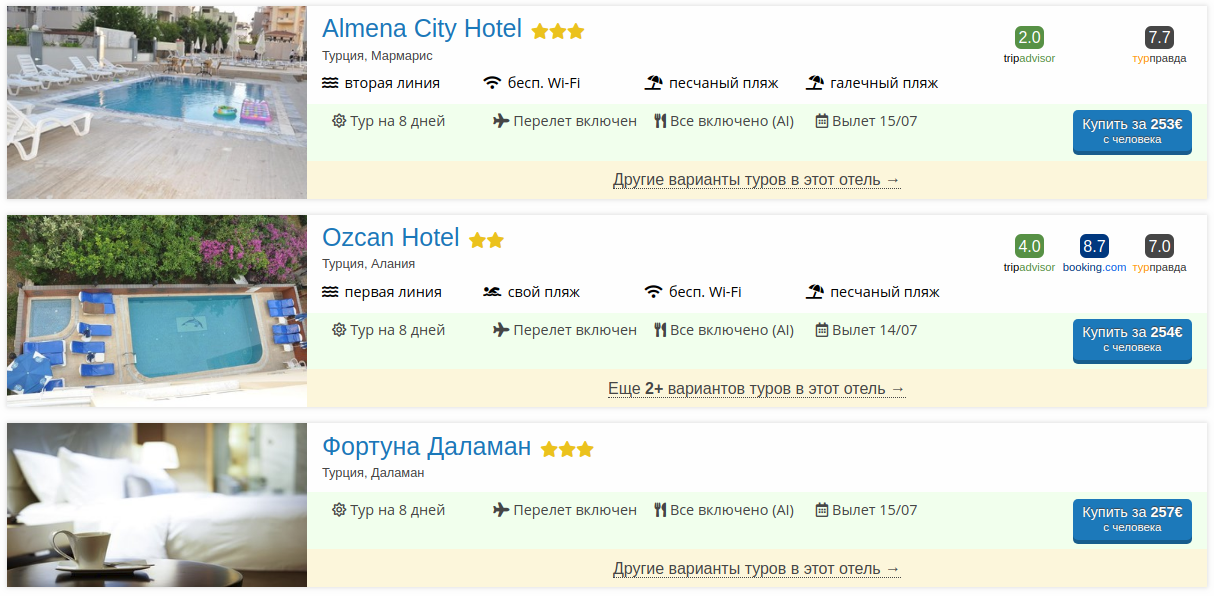Click the sandy beach umbrella icon for Almena
Screen dimensions: 1214x596
point(654,83)
